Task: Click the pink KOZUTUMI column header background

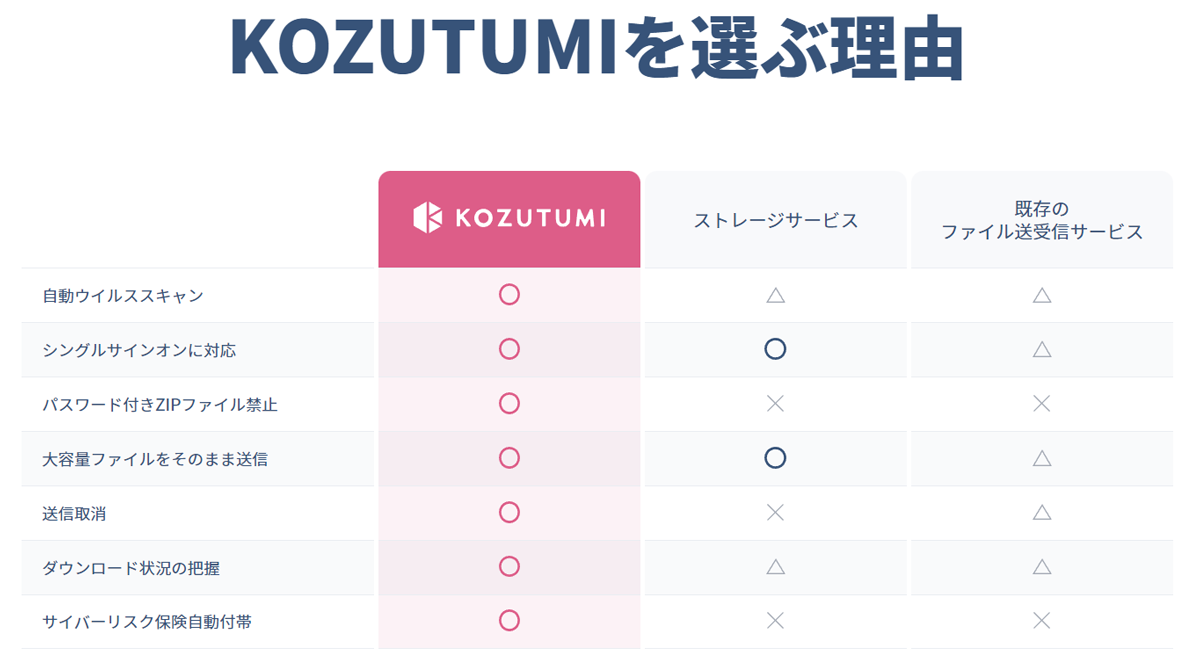Action: tap(509, 219)
